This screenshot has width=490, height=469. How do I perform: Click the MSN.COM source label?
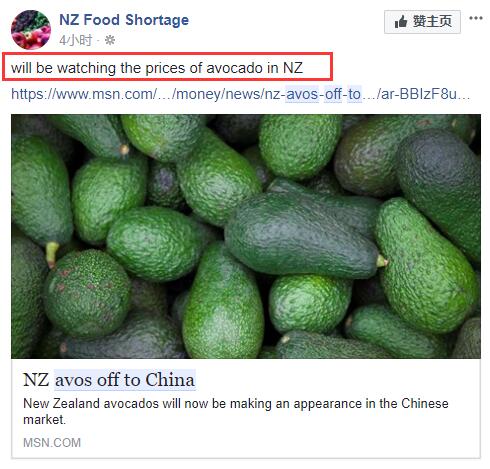pos(52,443)
